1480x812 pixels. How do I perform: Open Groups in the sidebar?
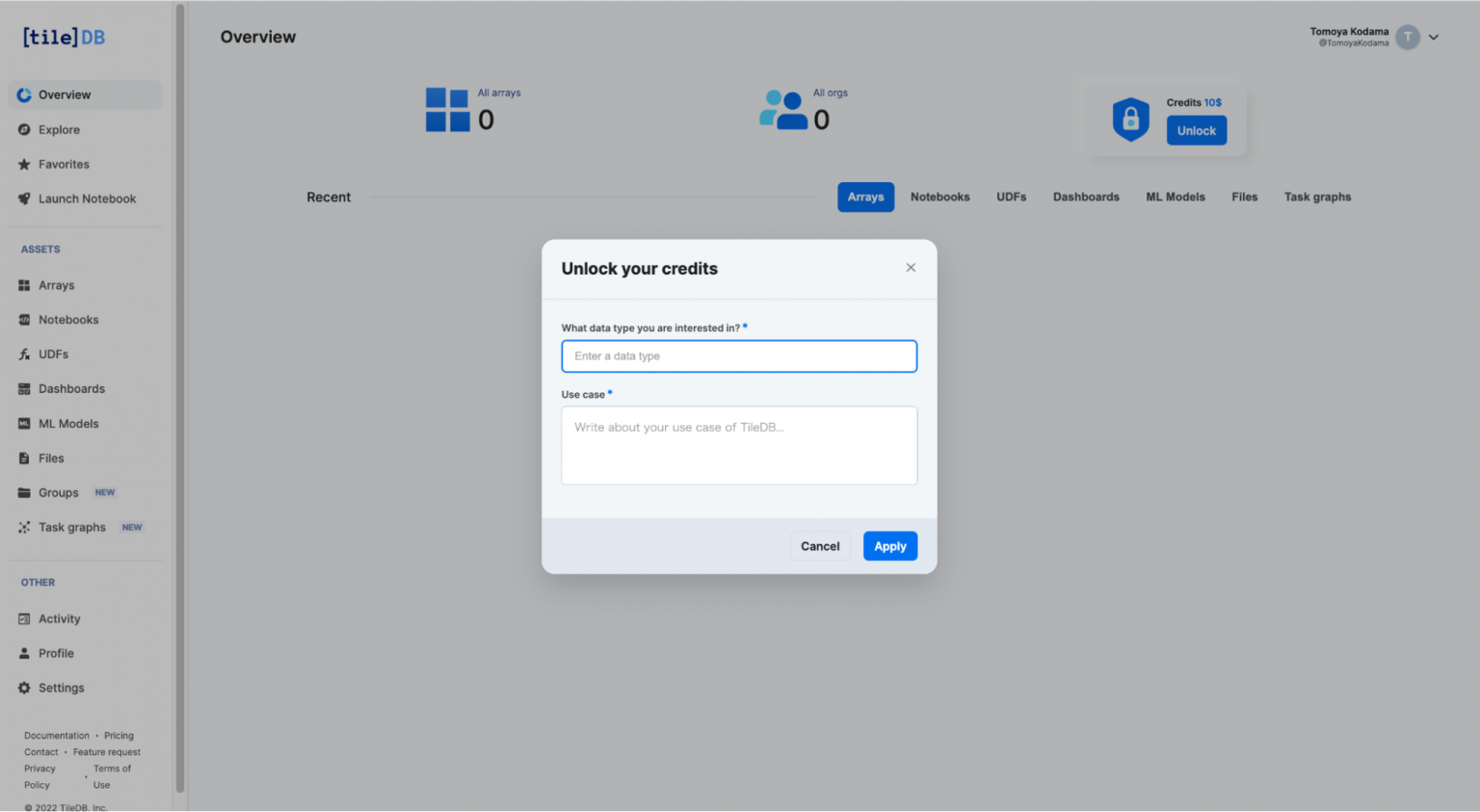tap(85, 493)
